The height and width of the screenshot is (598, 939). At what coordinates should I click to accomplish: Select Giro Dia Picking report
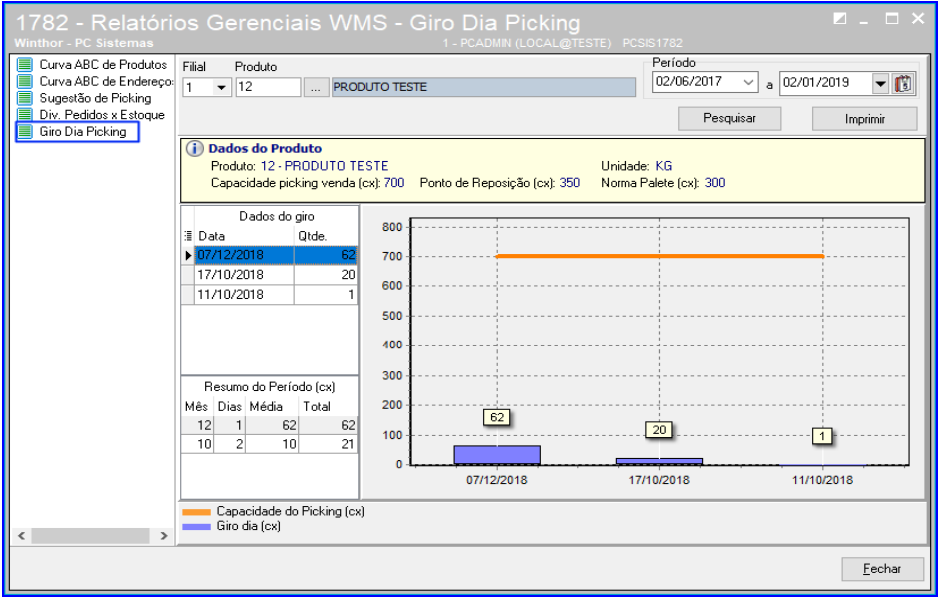pyautogui.click(x=83, y=131)
